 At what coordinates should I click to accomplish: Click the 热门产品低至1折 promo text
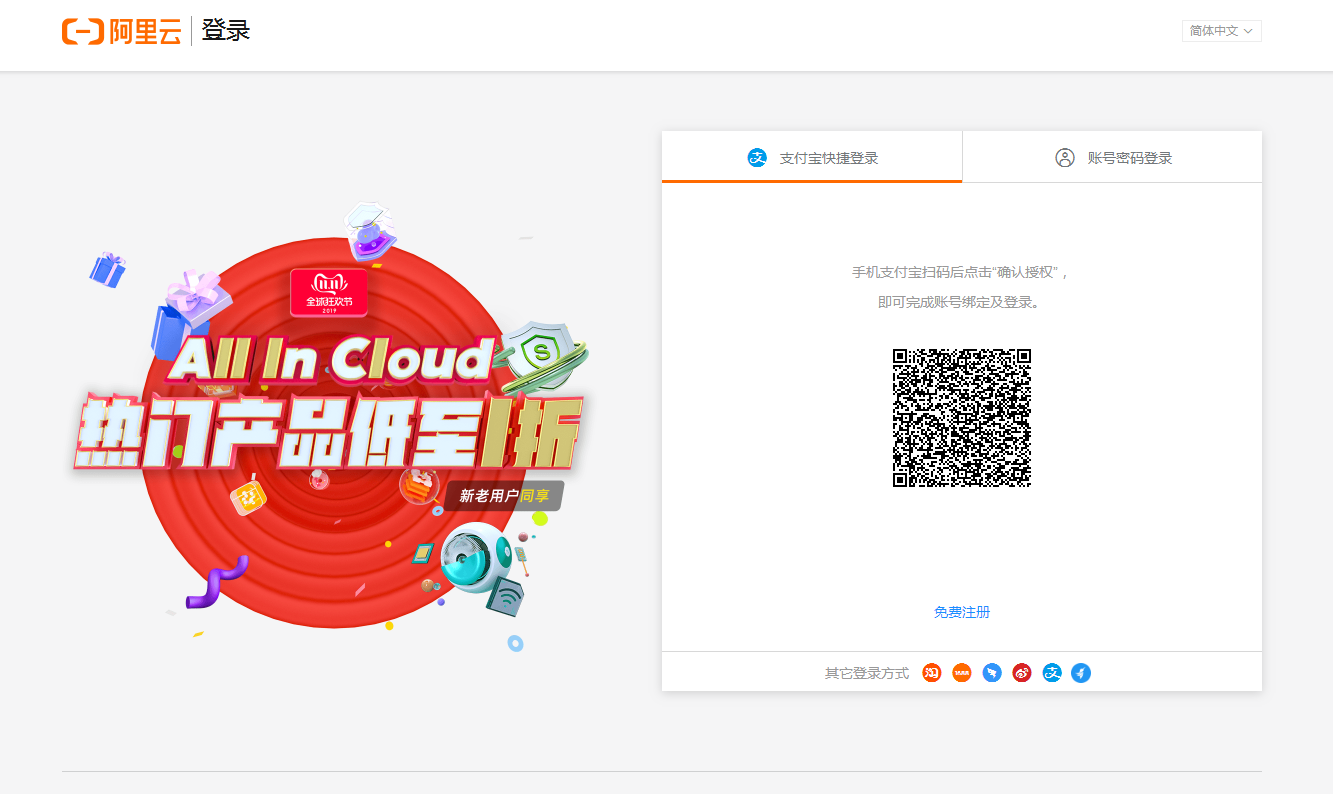pos(330,433)
